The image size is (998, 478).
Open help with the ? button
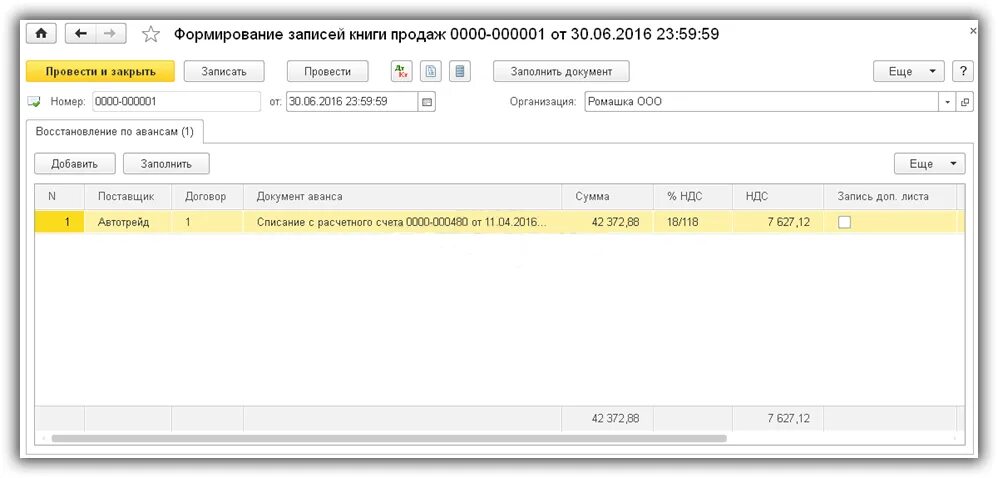[963, 71]
